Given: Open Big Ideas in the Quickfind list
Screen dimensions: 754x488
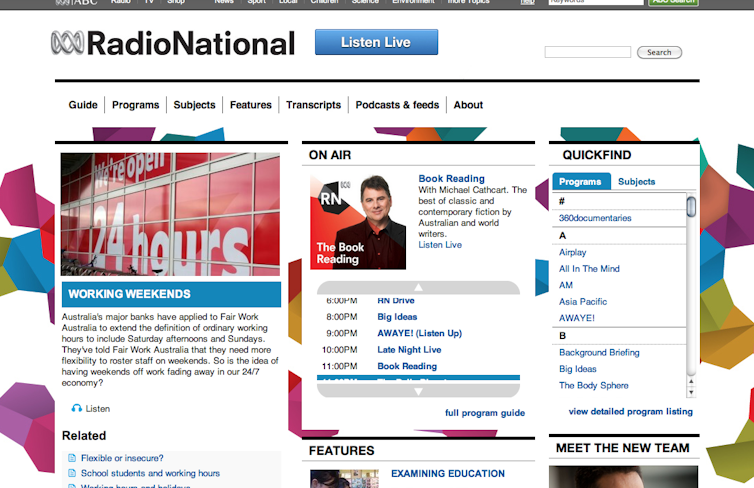Looking at the screenshot, I should click(578, 369).
